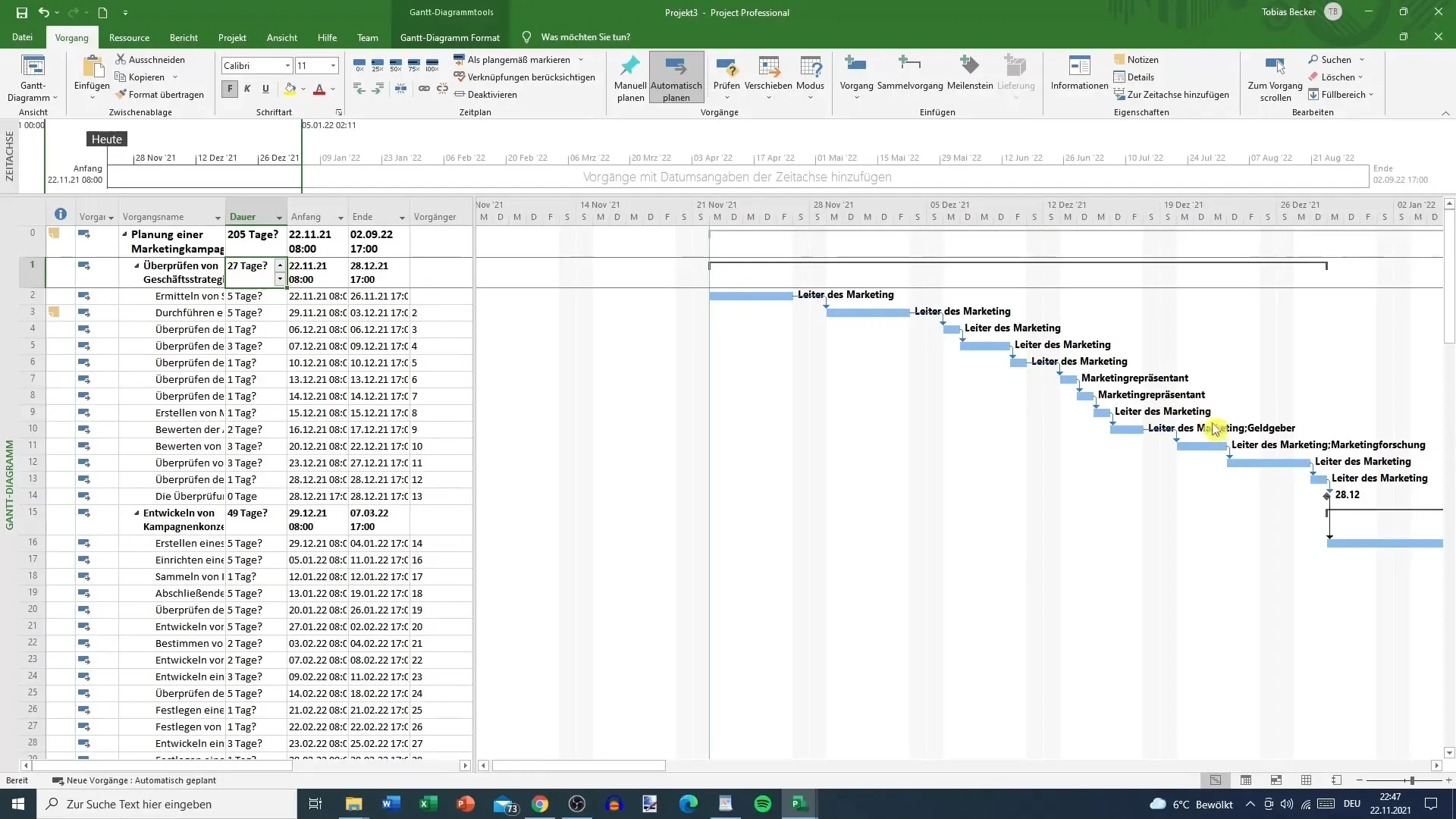Screen dimensions: 1456x819
Task: Open Gantt-Diagramm Format tab
Action: tap(450, 37)
